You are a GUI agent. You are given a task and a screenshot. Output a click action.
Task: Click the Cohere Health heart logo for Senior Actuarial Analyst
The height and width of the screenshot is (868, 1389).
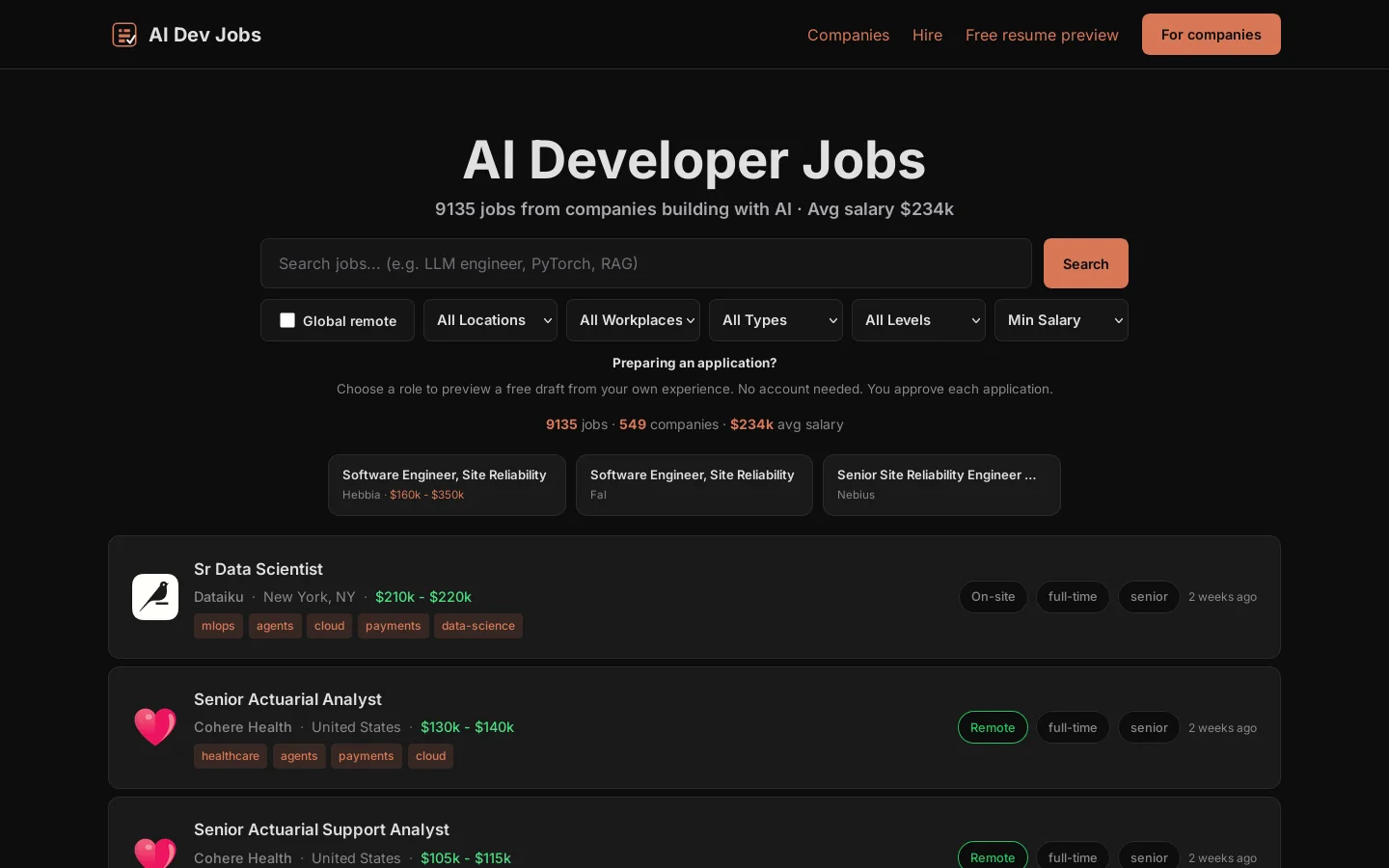pos(155,727)
